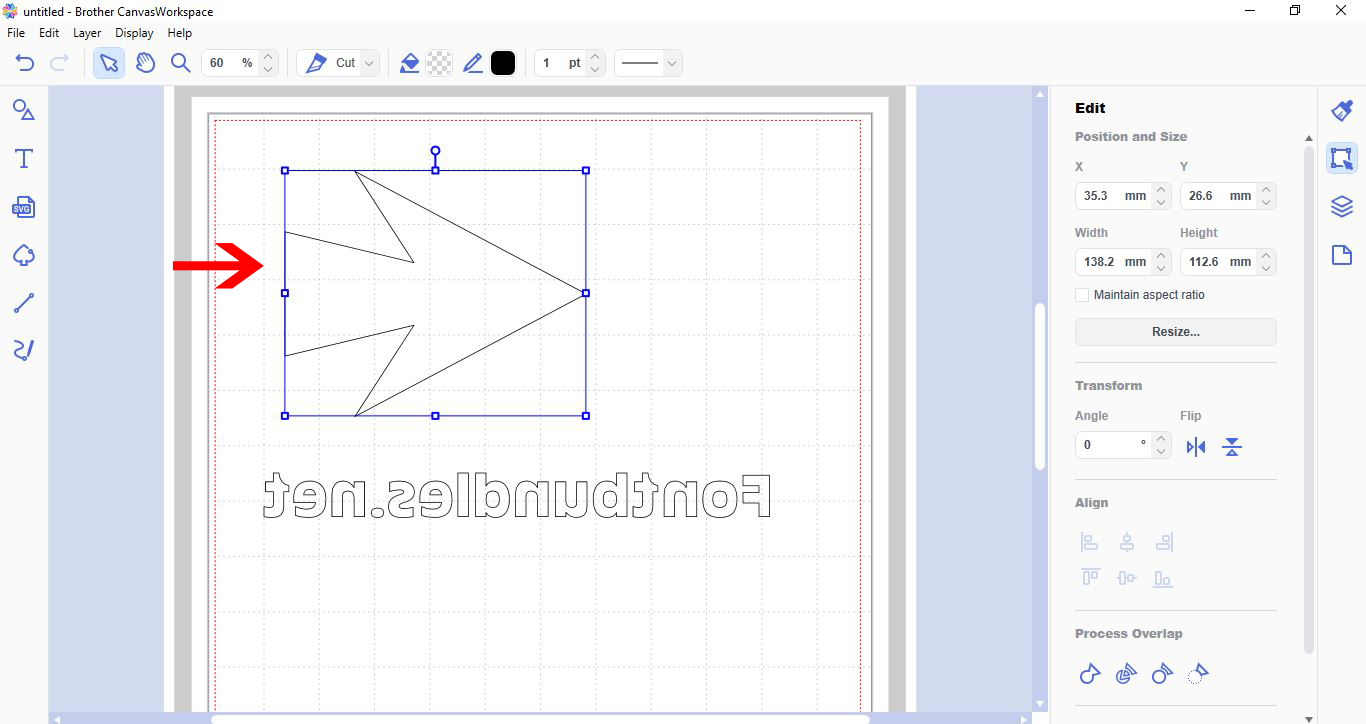Click the Remove Overlapped icon with dotted circle

click(1197, 674)
